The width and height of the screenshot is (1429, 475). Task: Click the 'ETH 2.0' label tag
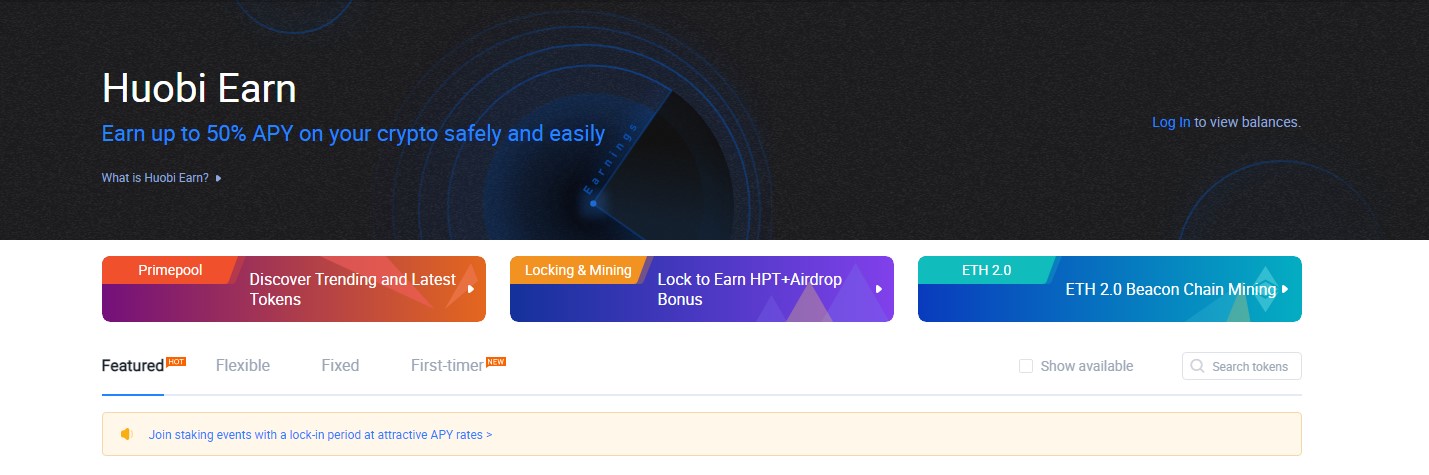[987, 270]
